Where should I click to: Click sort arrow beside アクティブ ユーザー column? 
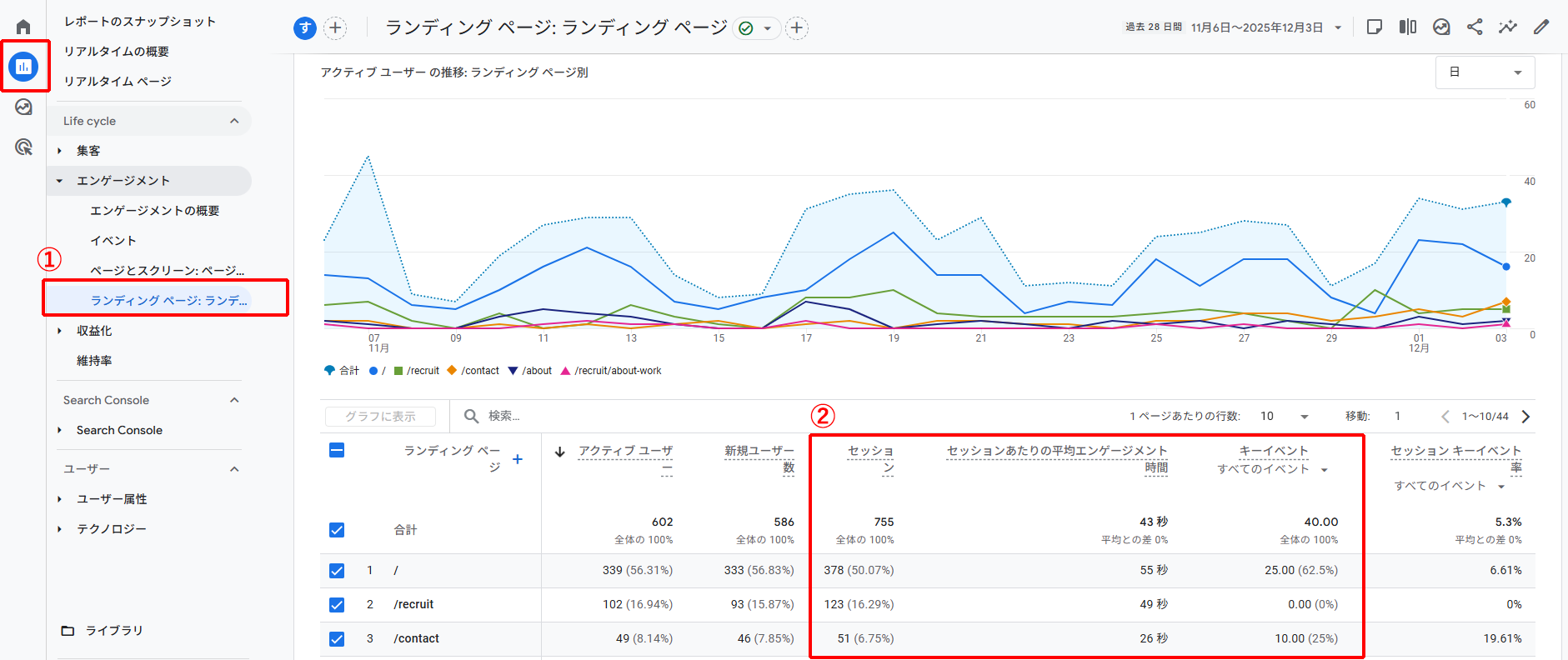(560, 452)
